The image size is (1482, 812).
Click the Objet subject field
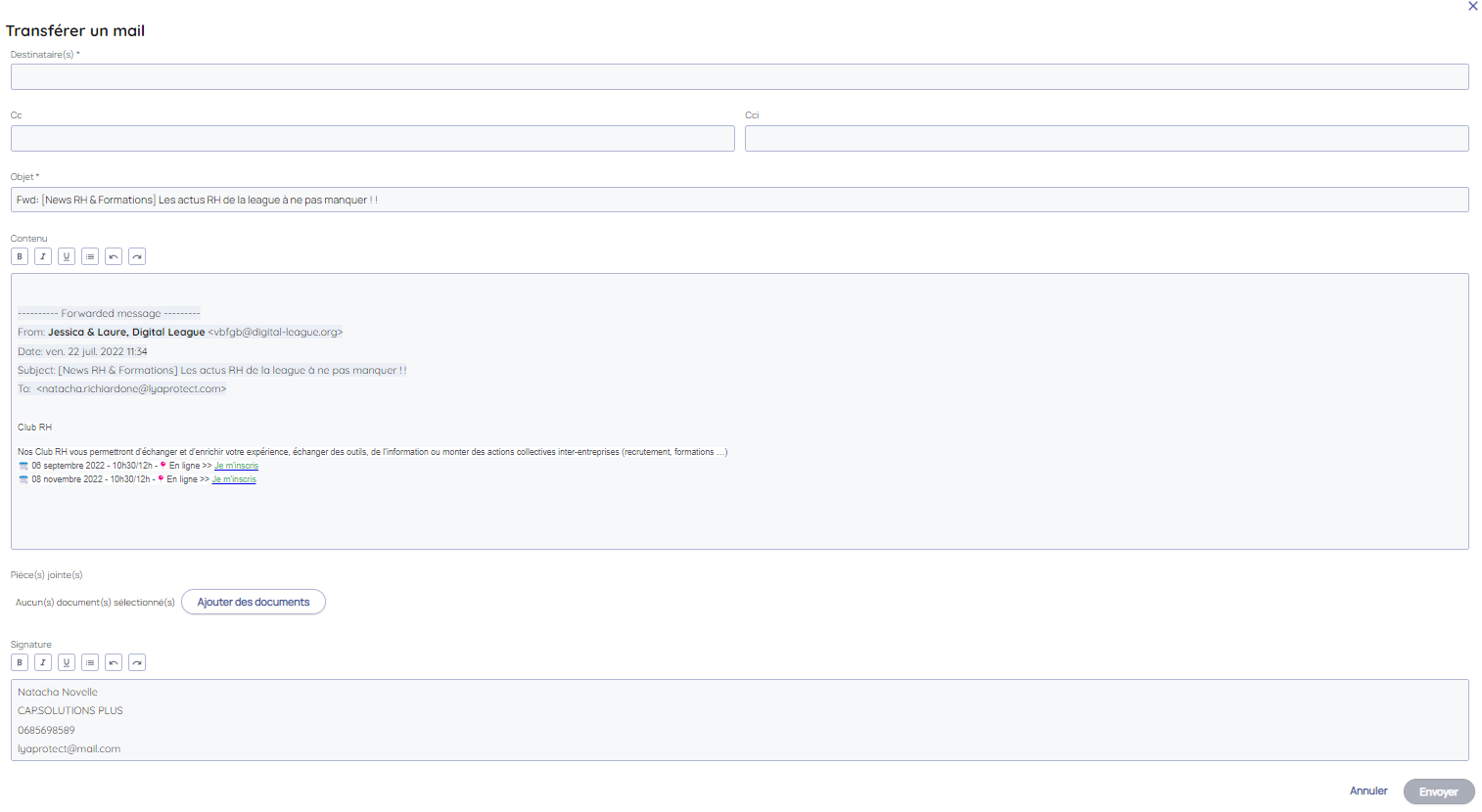[739, 200]
